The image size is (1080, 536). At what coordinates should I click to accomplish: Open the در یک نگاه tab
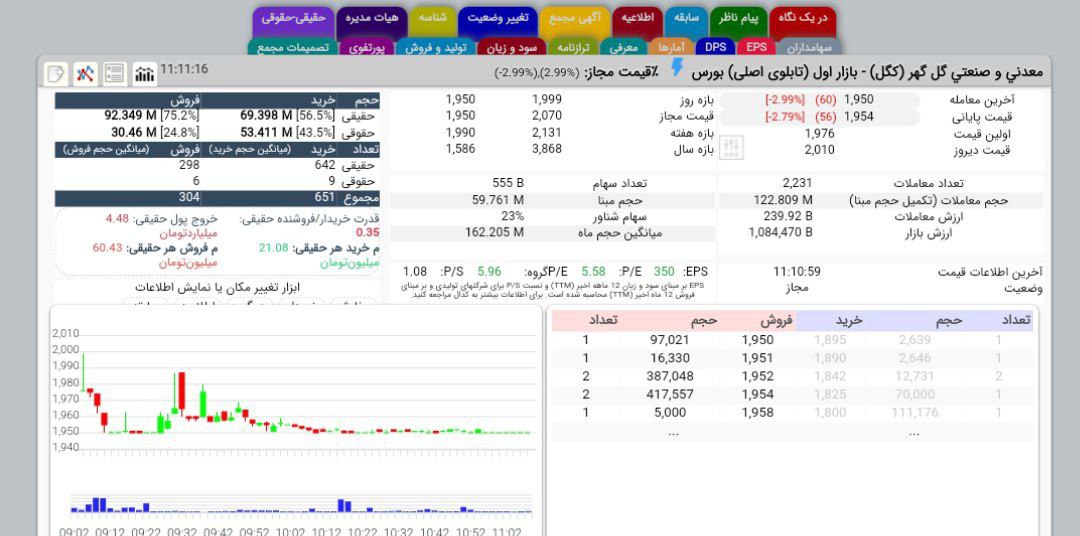802,18
